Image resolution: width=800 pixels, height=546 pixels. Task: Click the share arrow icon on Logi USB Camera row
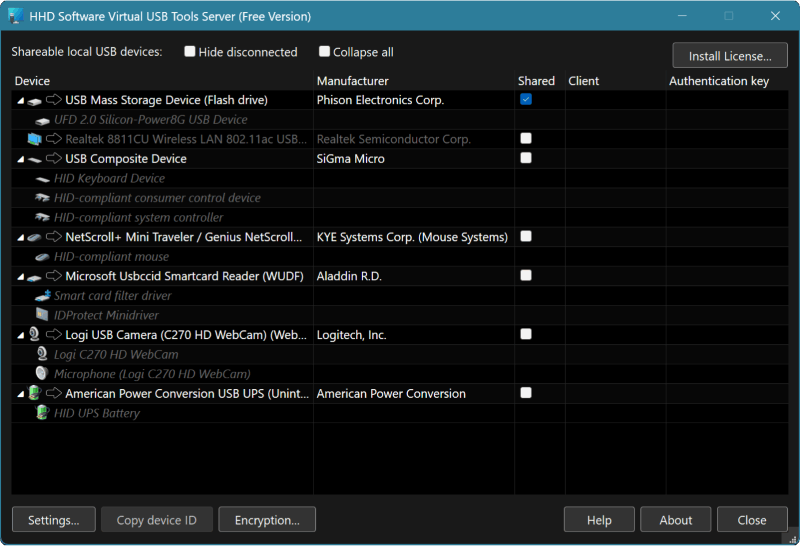pyautogui.click(x=54, y=335)
